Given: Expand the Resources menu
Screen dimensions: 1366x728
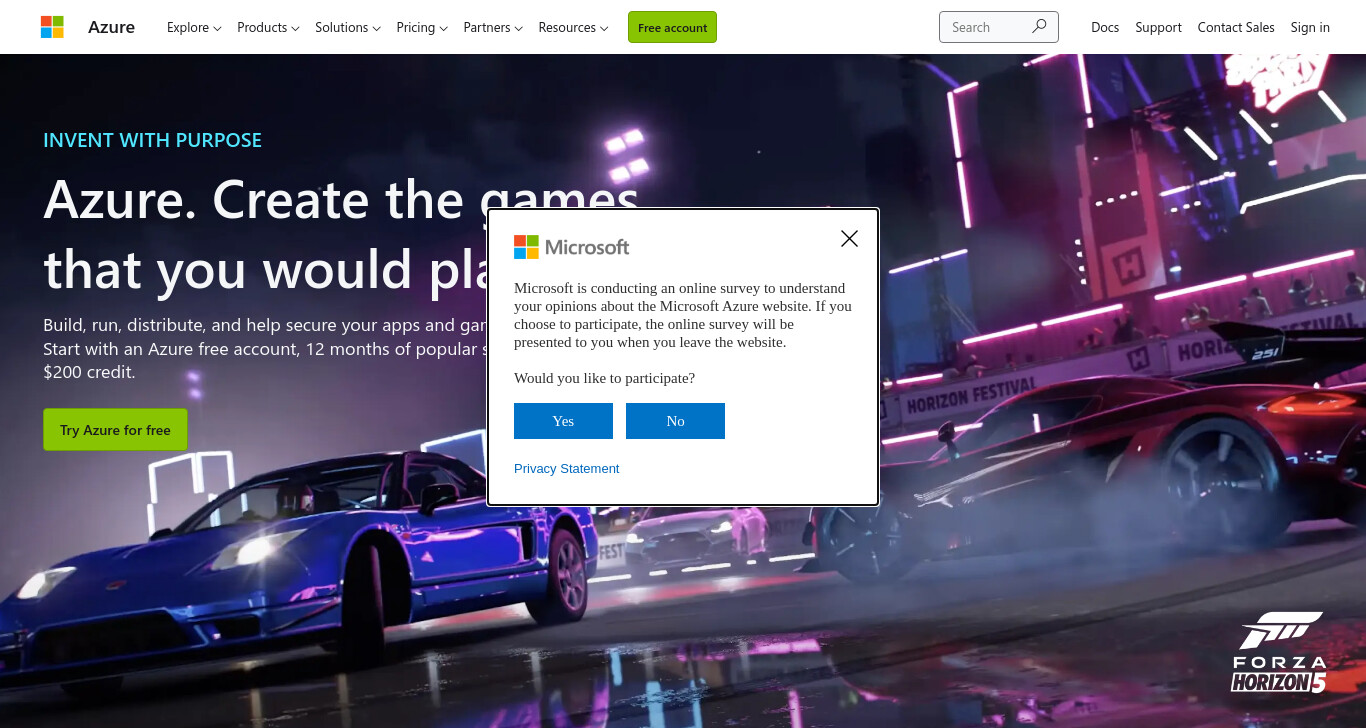Looking at the screenshot, I should click(573, 27).
